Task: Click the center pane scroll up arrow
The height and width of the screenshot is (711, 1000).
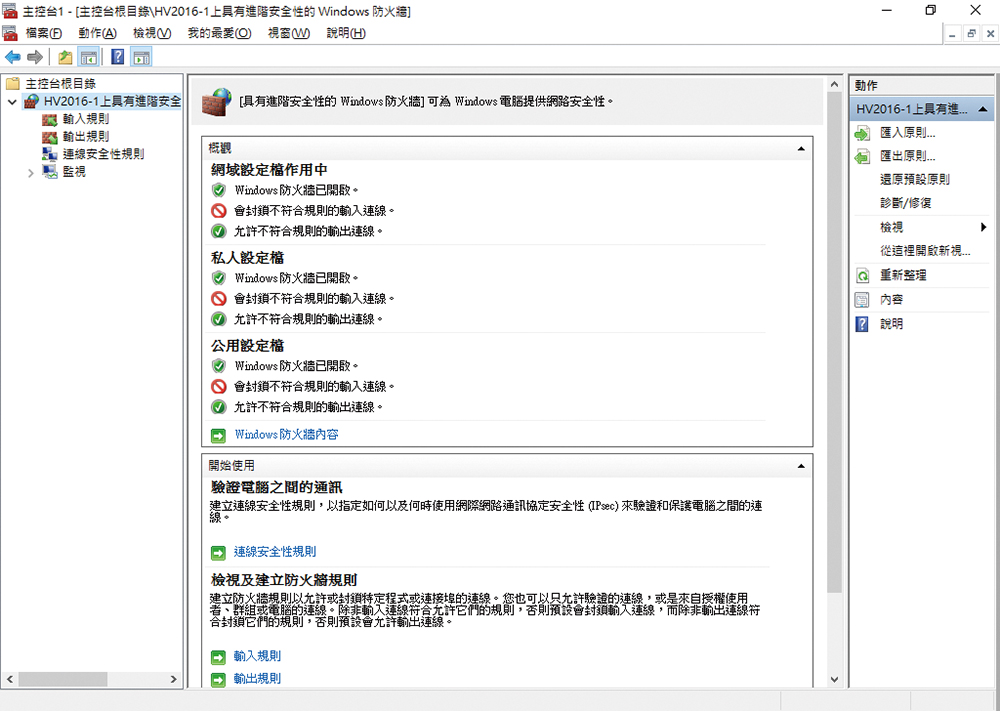Action: [834, 84]
